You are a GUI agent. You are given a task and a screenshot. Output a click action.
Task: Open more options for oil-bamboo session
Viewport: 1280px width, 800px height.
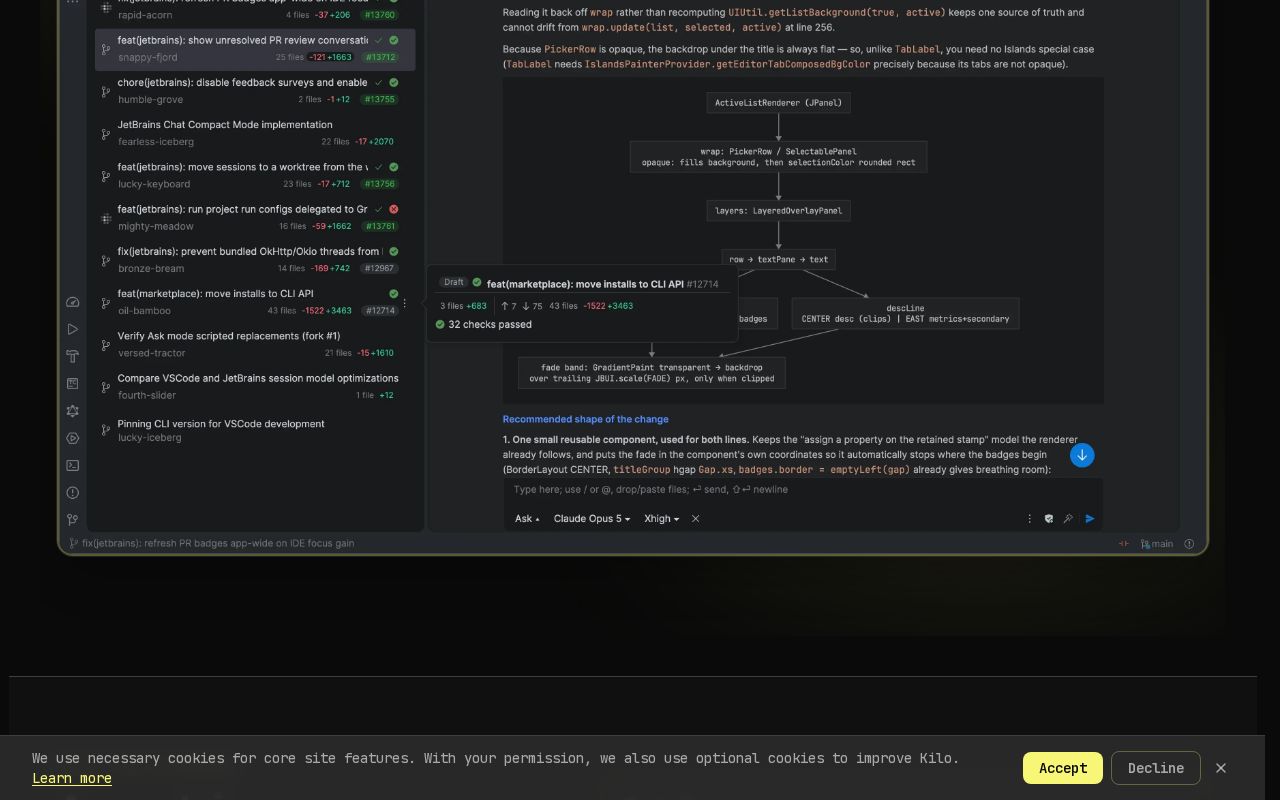pyautogui.click(x=404, y=302)
